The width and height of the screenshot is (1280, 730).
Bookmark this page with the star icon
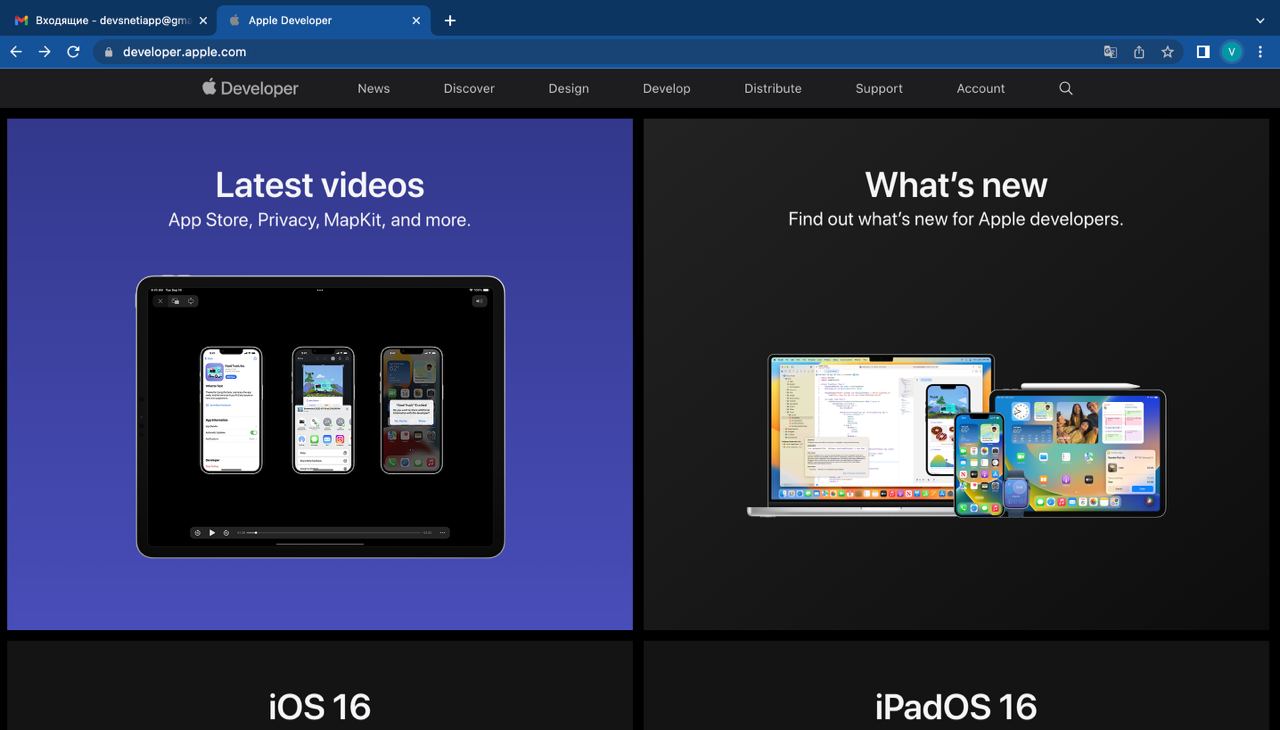click(x=1167, y=52)
